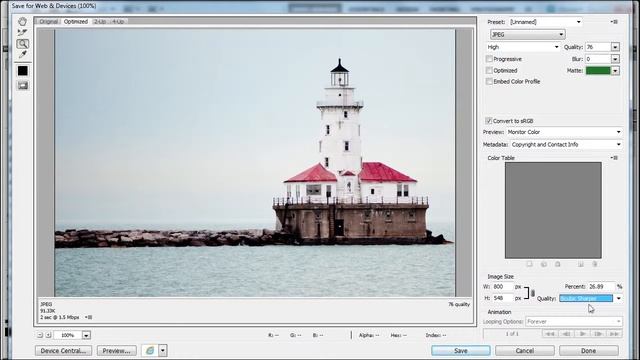Click the image height field
This screenshot has height=360, width=640.
point(502,298)
